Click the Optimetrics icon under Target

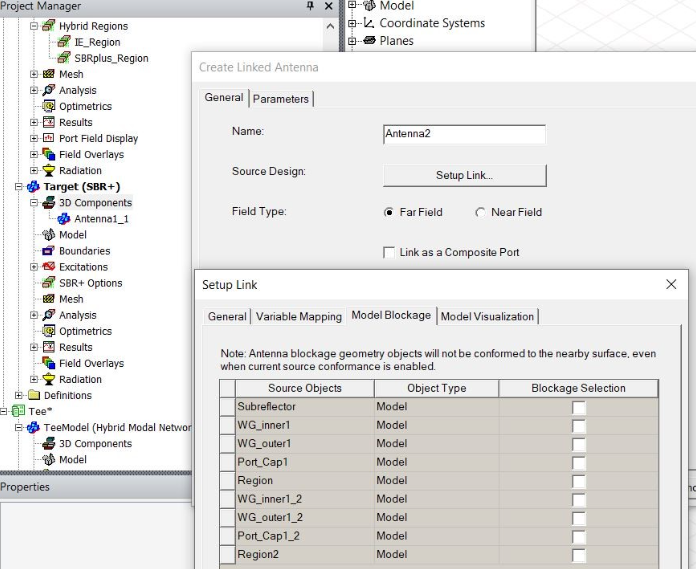click(49, 331)
